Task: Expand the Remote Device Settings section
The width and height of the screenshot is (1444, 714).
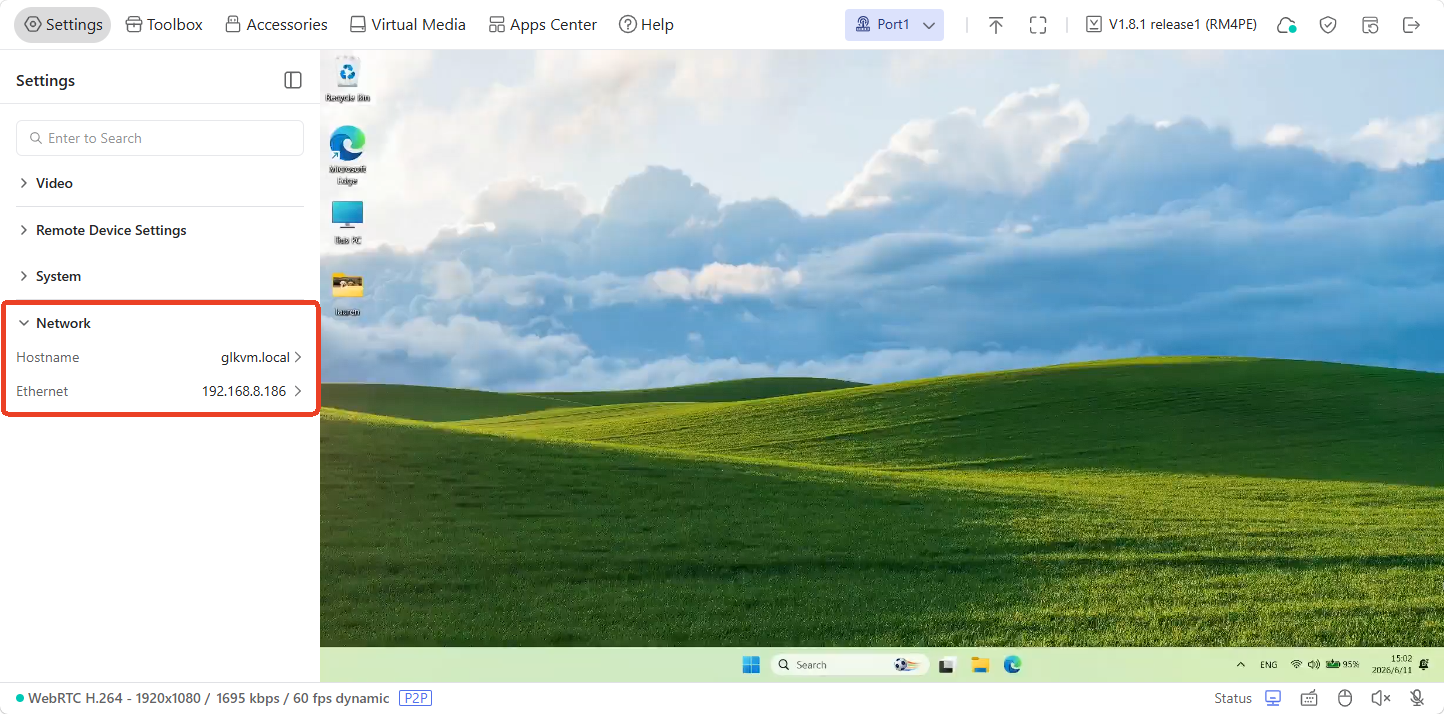Action: click(x=160, y=230)
